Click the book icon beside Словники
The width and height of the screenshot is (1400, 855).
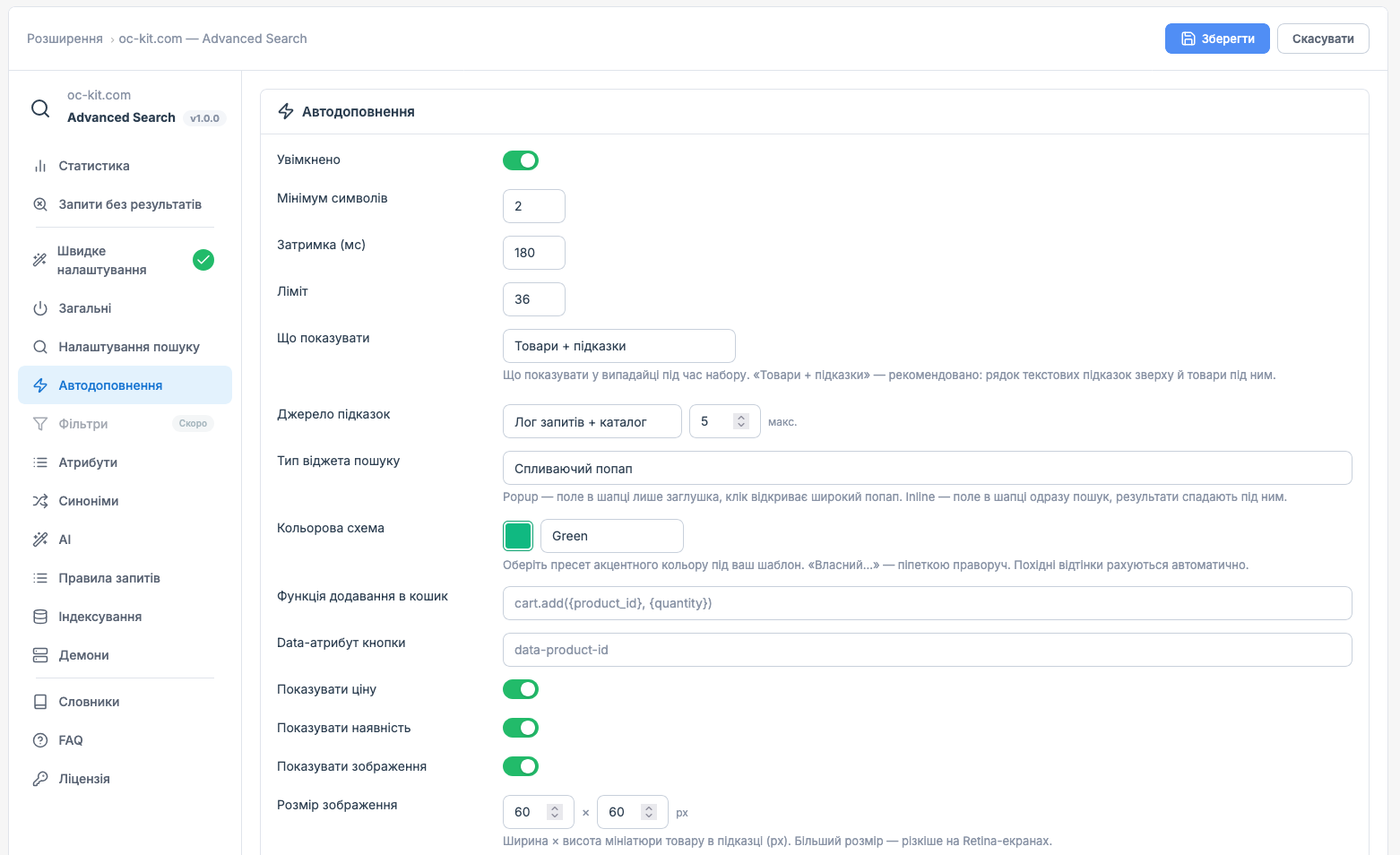tap(40, 702)
